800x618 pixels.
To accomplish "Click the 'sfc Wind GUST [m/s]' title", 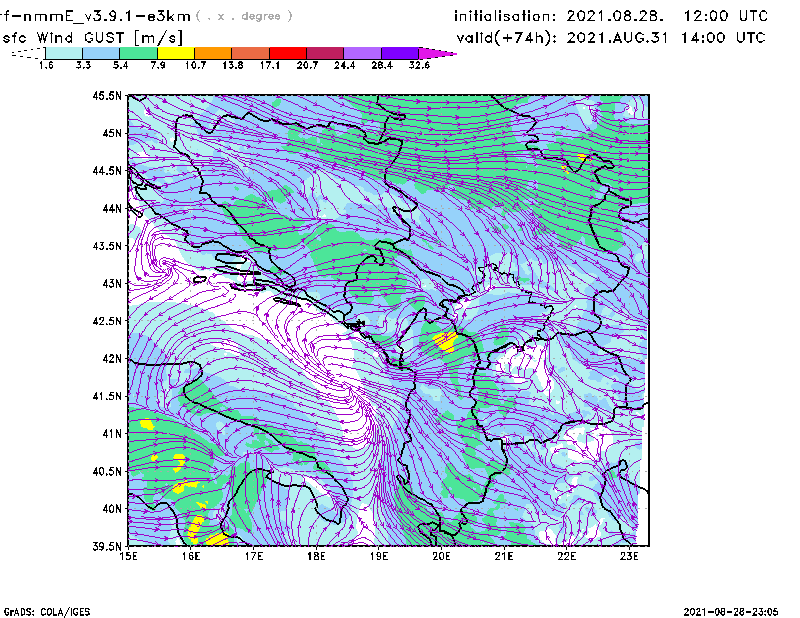I will pyautogui.click(x=92, y=38).
